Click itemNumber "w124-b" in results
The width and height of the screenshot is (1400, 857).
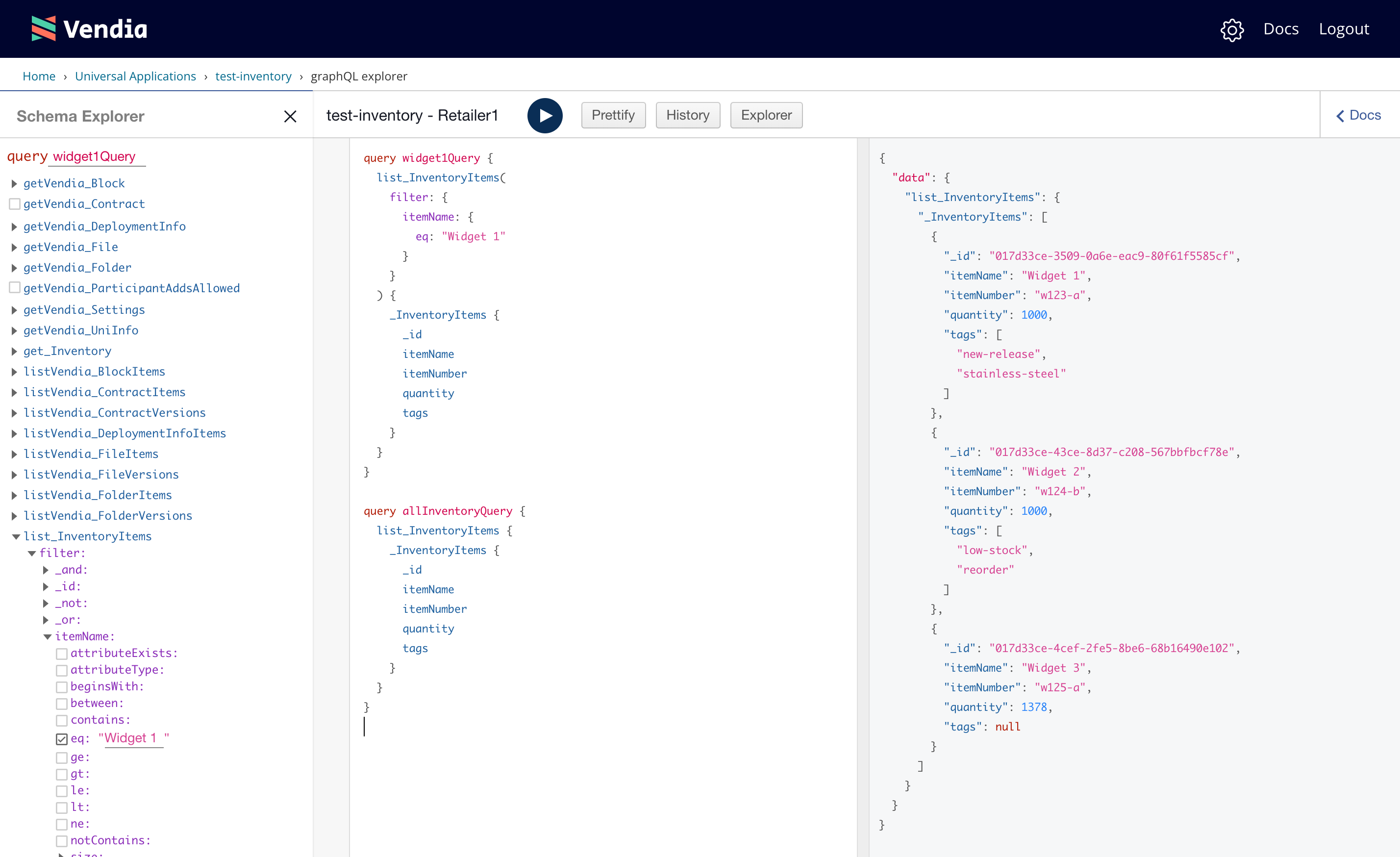click(1060, 491)
